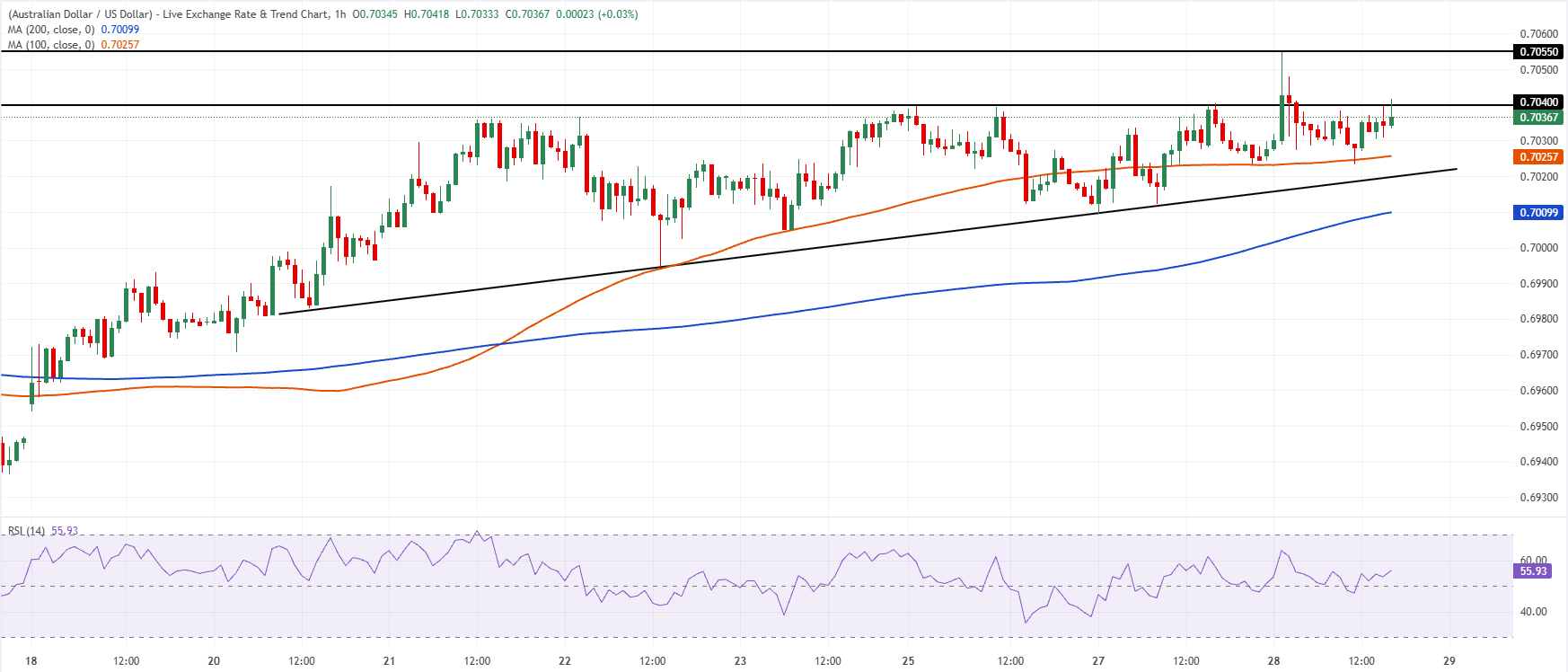Viewport: 1568px width, 672px height.
Task: Click the RSI legend value 55.93
Action: 65,531
